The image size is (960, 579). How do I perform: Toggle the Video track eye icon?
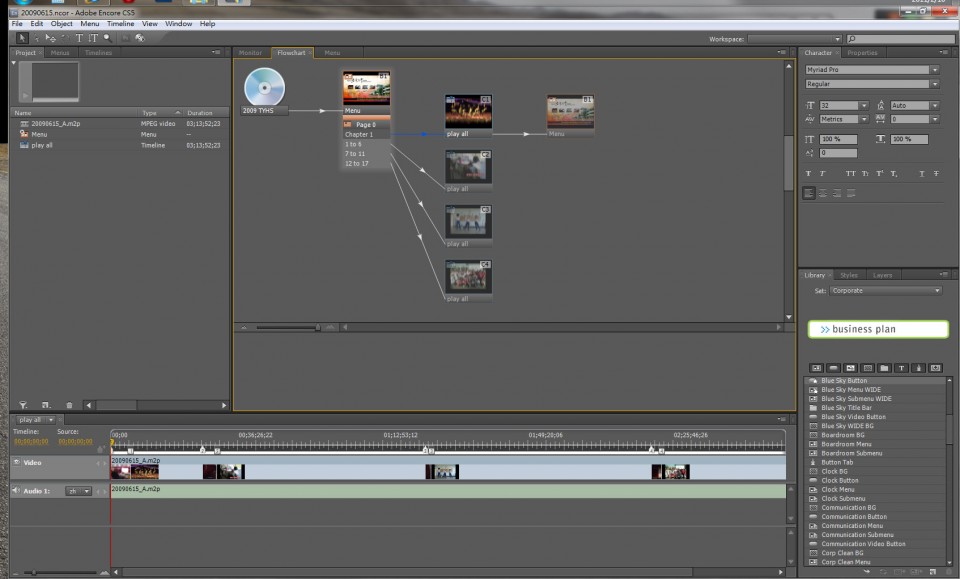[x=16, y=462]
